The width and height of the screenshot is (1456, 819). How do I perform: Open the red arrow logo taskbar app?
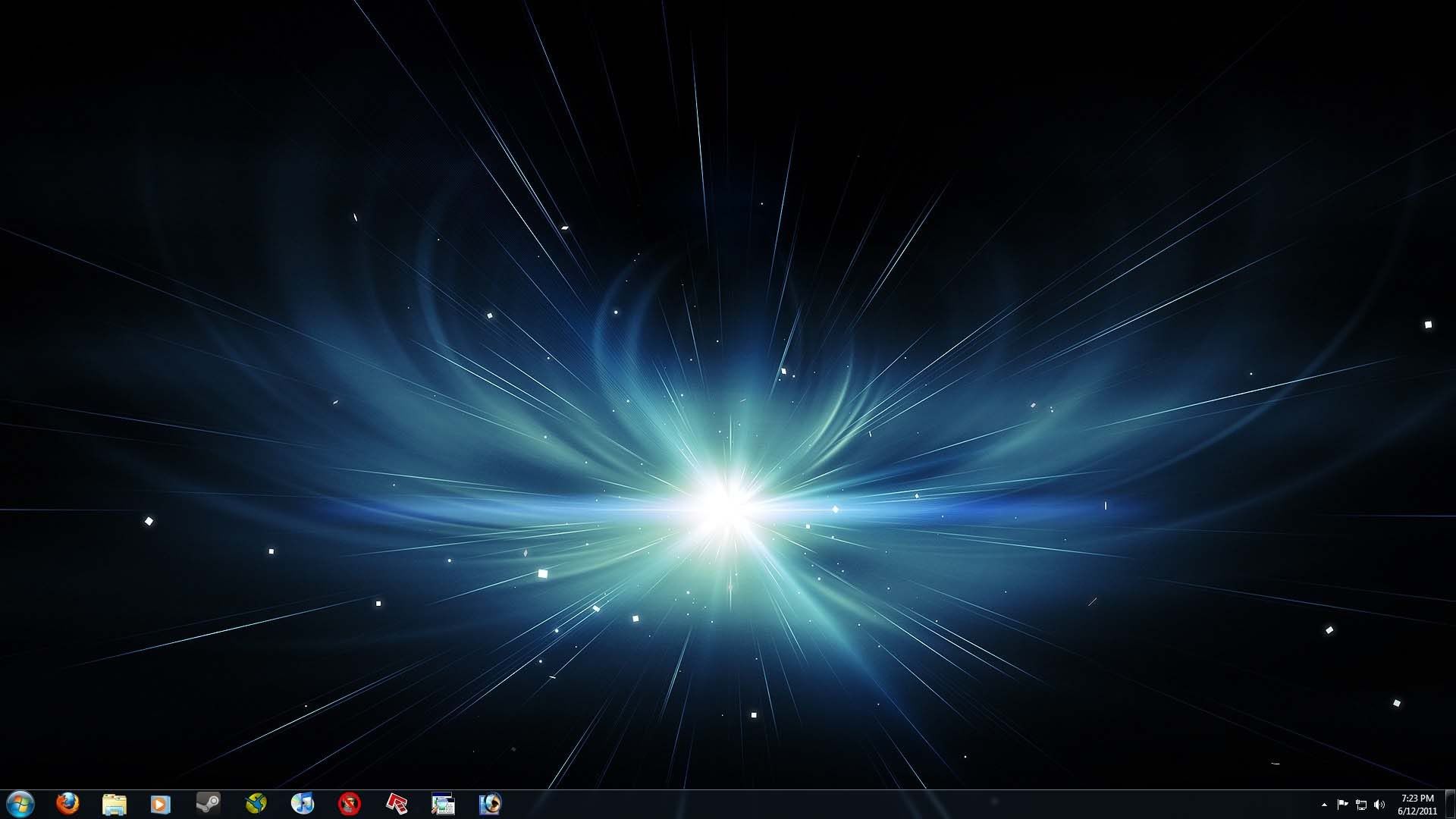pyautogui.click(x=397, y=804)
